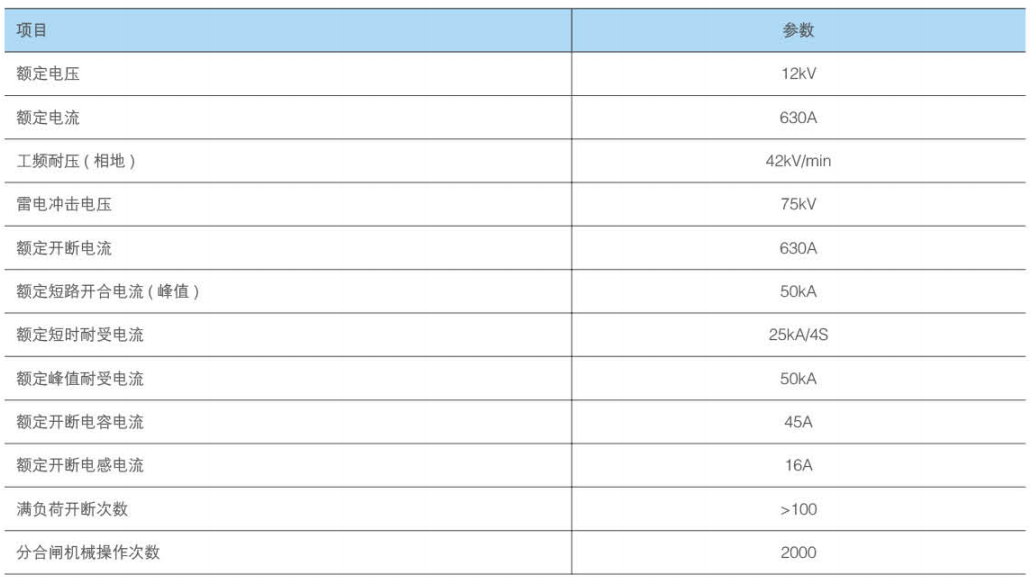
Task: Select the 额定短路开合电流（峰值）label
Action: [x=108, y=292]
